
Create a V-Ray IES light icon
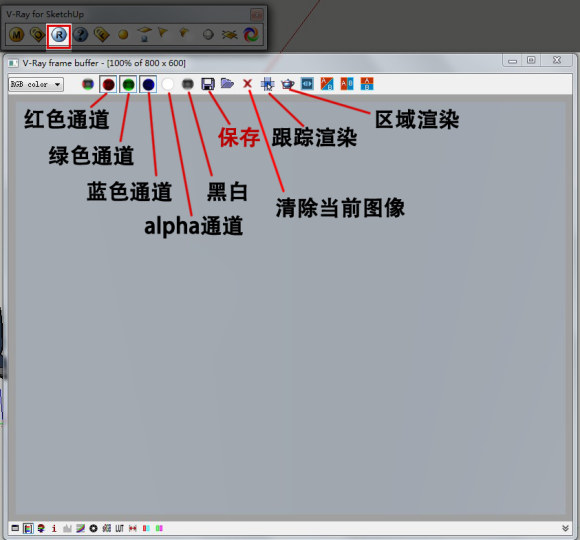tap(184, 33)
